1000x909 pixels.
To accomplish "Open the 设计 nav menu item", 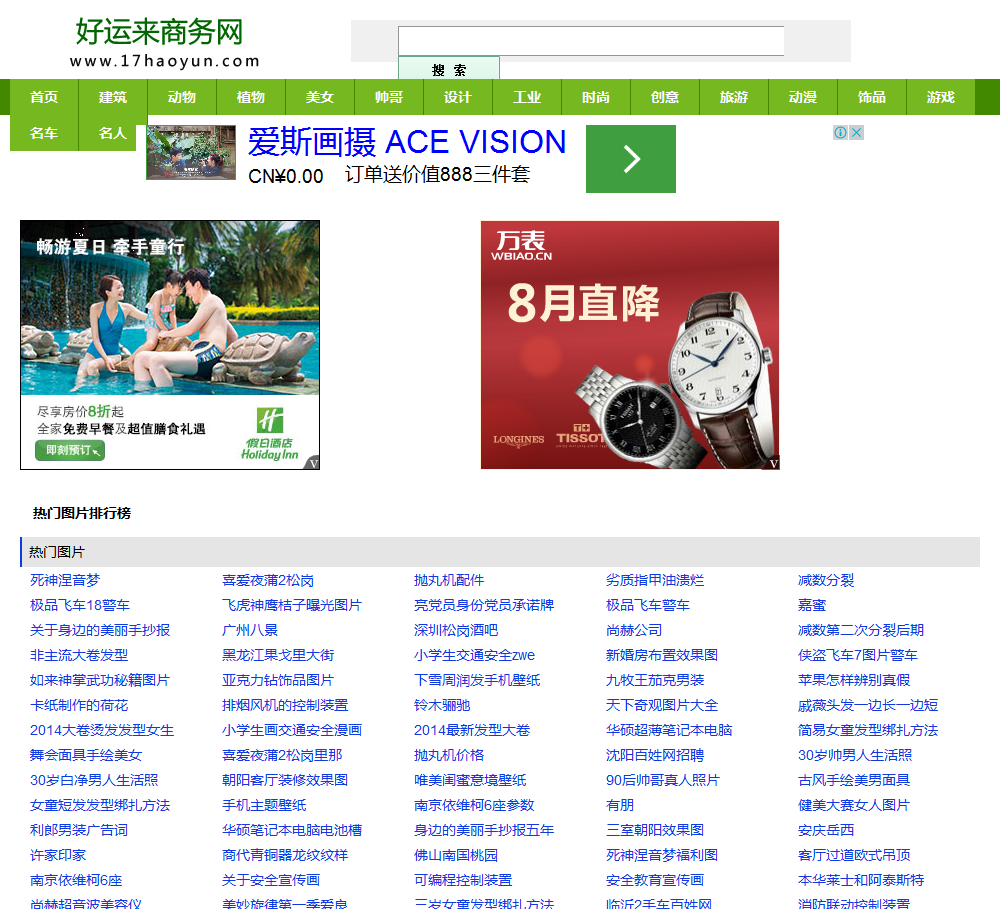I will click(458, 97).
